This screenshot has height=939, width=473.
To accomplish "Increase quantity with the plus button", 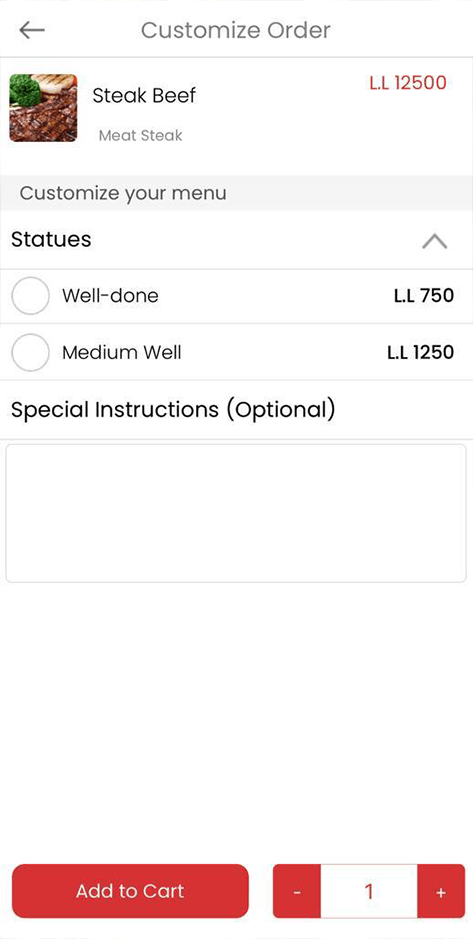I will pyautogui.click(x=441, y=892).
